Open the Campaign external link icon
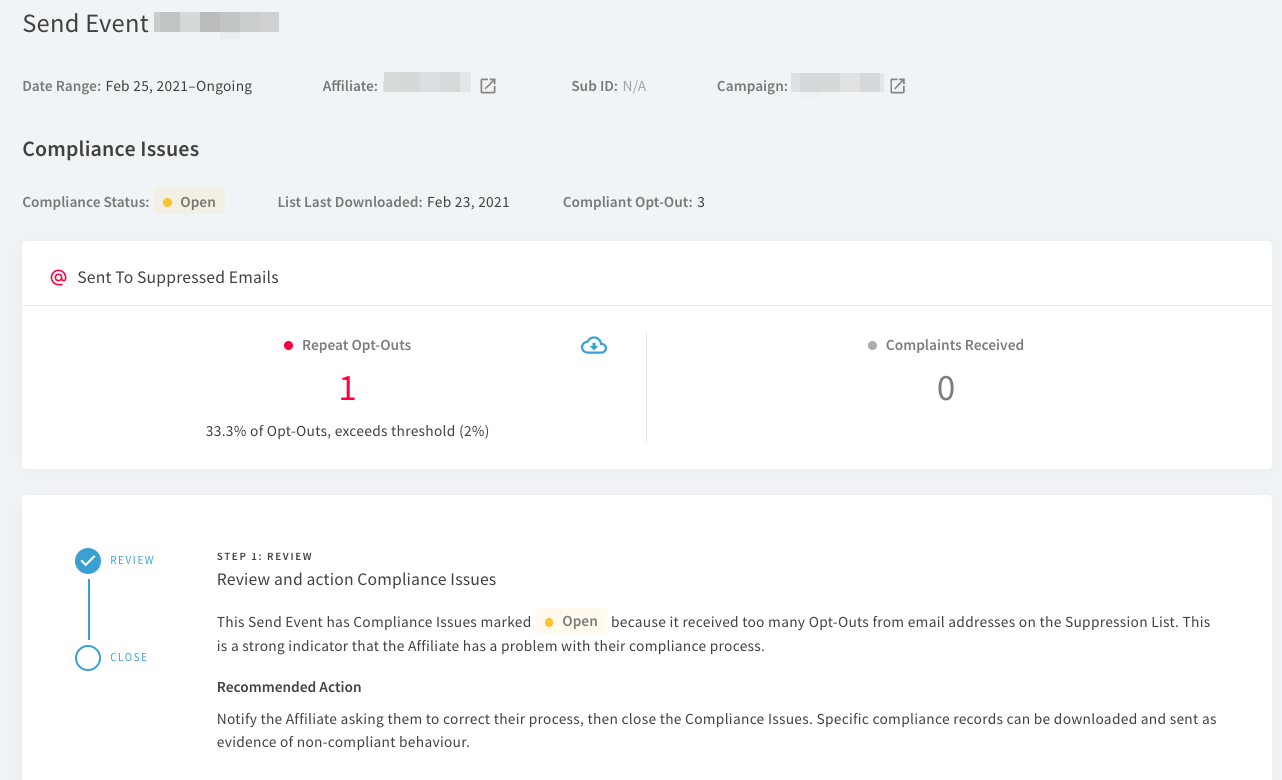 point(898,86)
